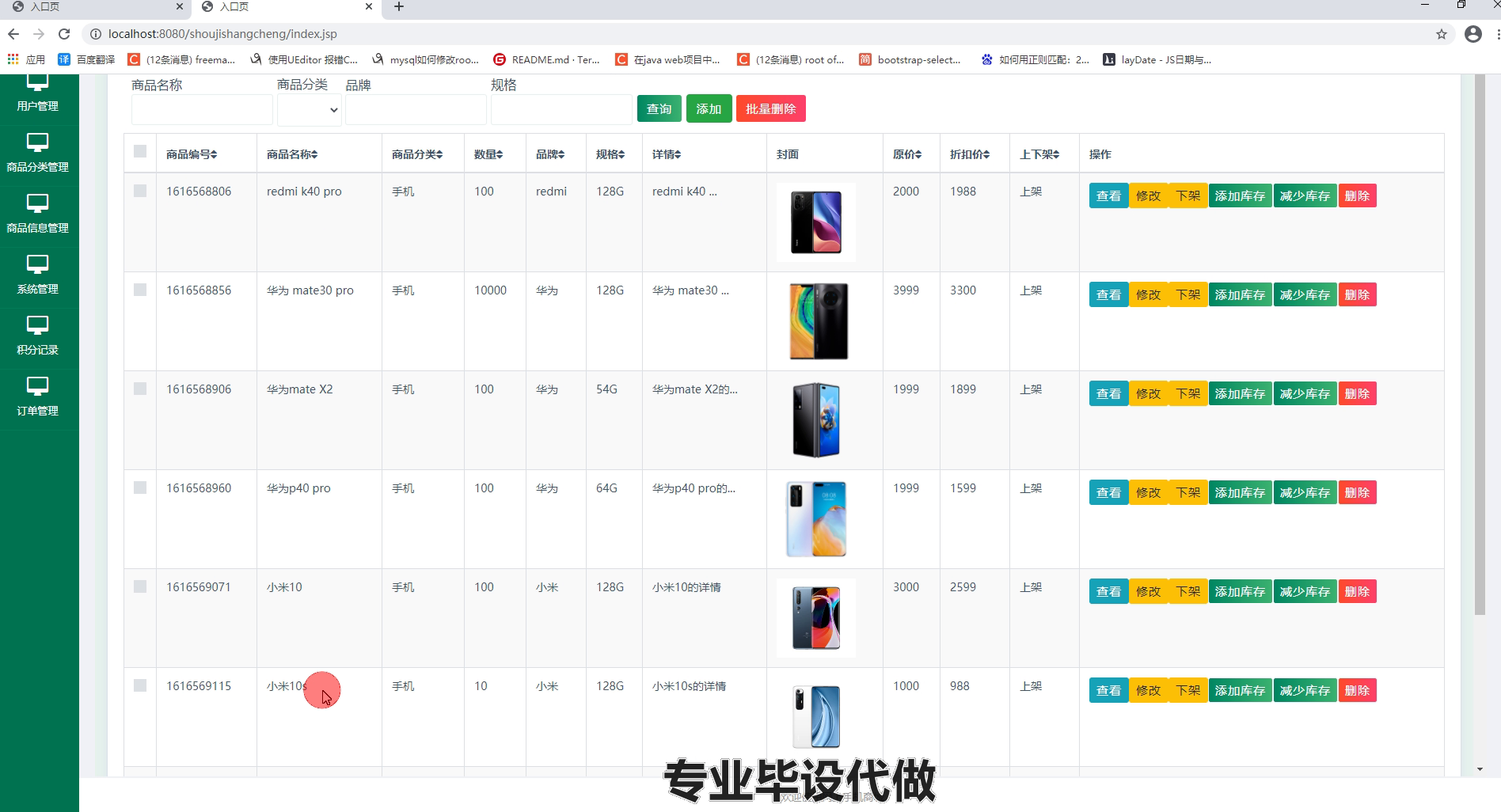
Task: Focus the 品牌 search input
Action: pos(416,110)
